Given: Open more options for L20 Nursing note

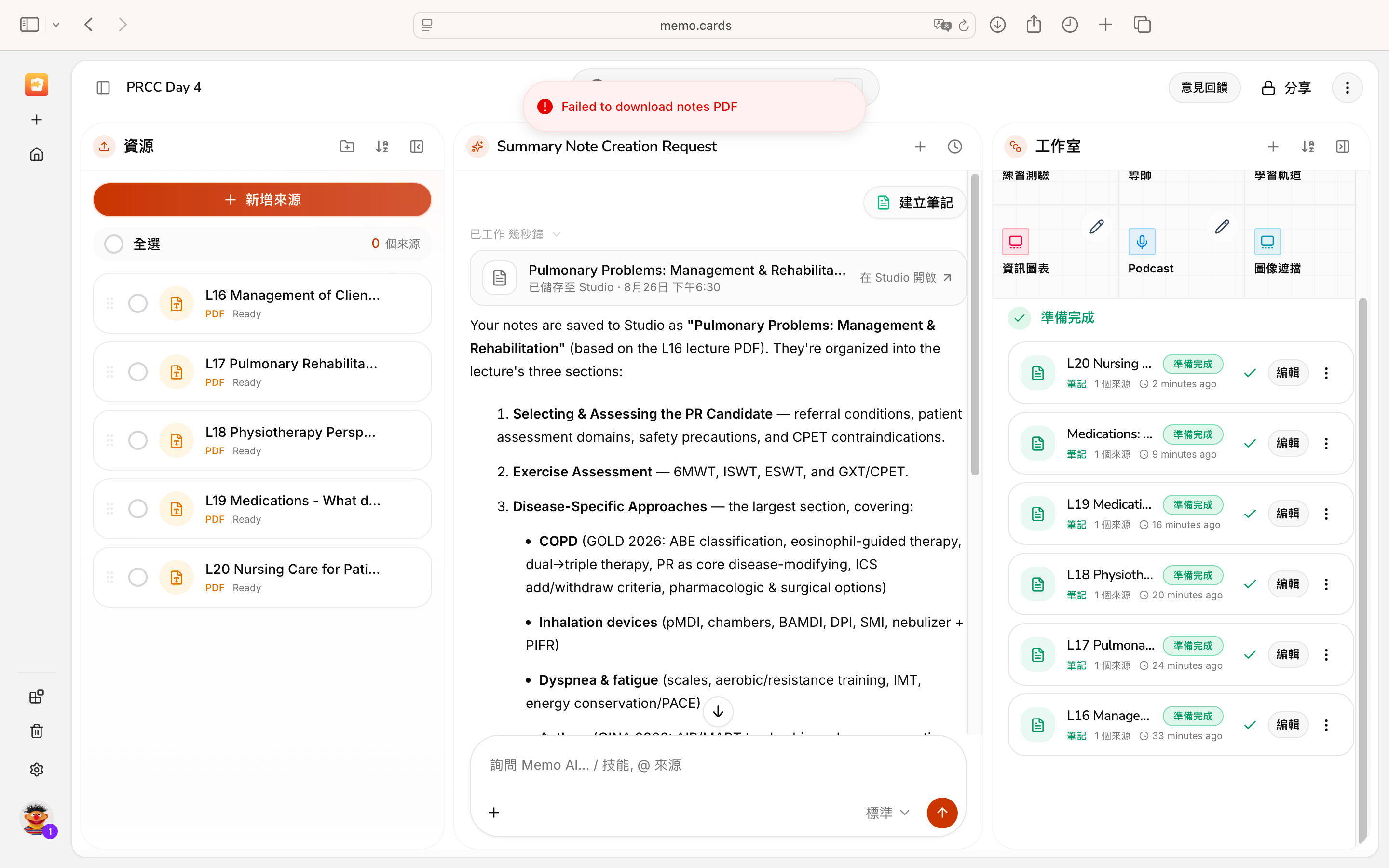Looking at the screenshot, I should pos(1326,373).
